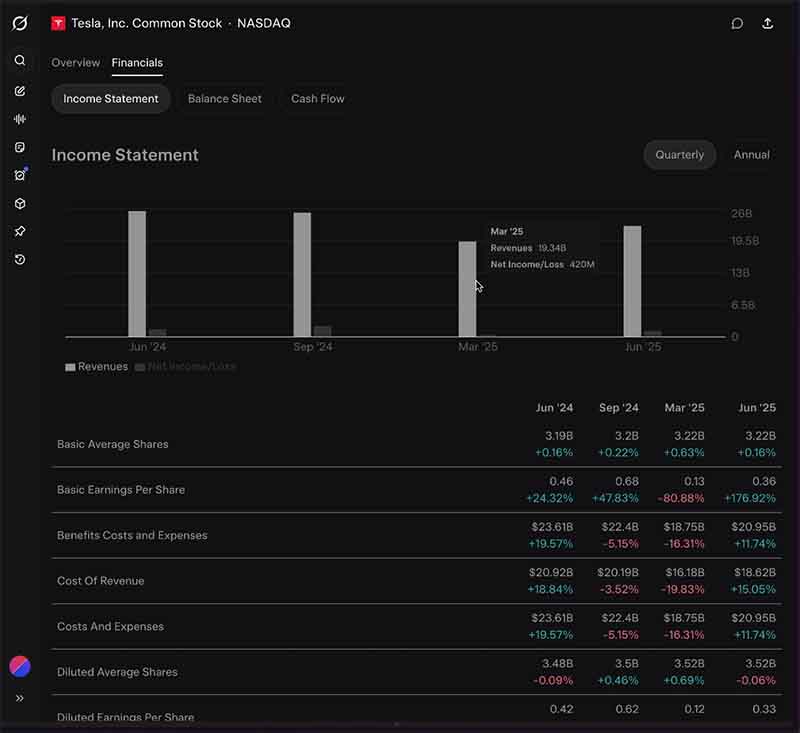Click the user profile avatar
800x733 pixels.
pos(19,666)
